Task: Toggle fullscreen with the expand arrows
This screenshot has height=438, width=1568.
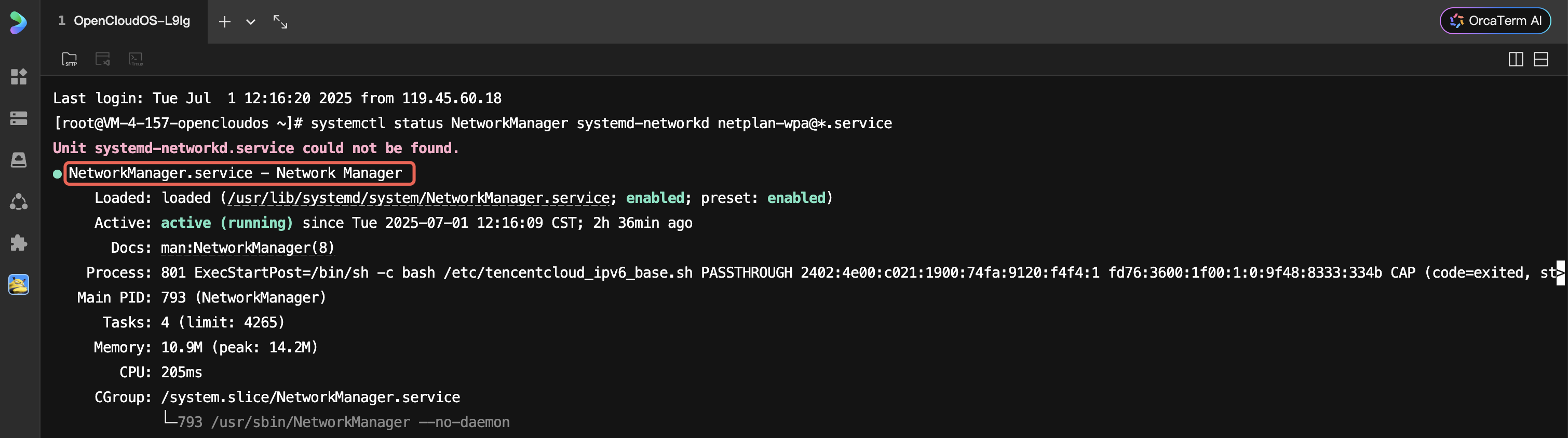Action: 280,22
